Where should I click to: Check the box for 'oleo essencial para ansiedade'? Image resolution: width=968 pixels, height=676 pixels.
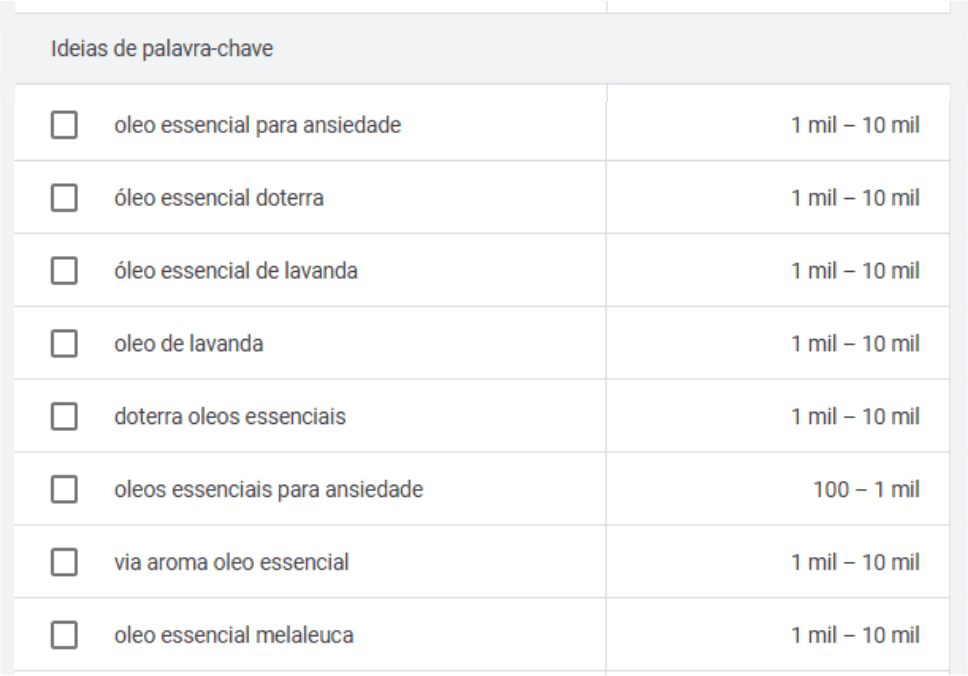[64, 126]
